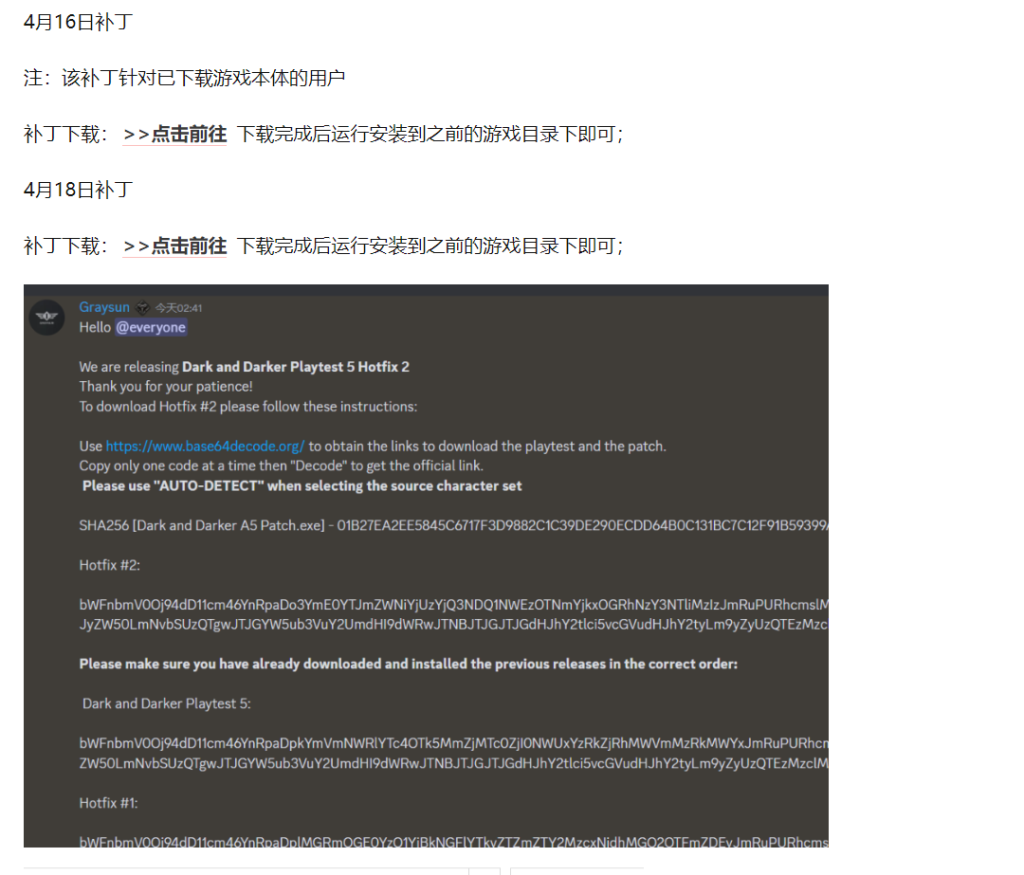Screen dimensions: 1024x875
Task: Click Graysun's round profile avatar
Action: (x=47, y=317)
